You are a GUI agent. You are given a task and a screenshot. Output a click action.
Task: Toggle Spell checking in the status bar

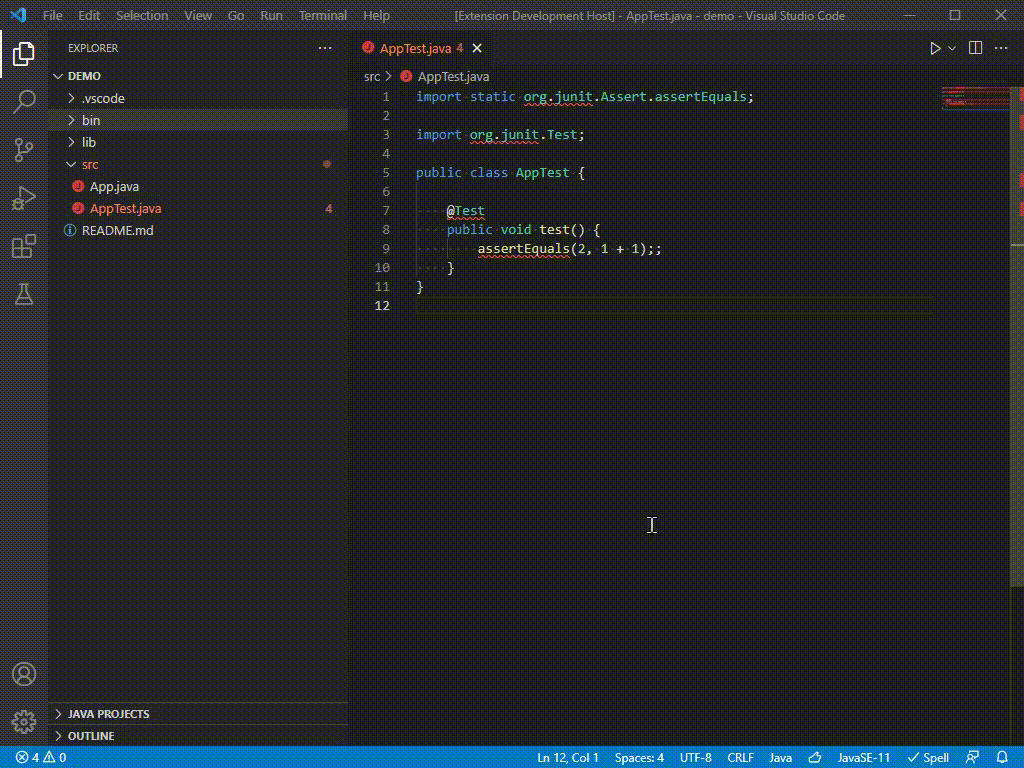928,758
